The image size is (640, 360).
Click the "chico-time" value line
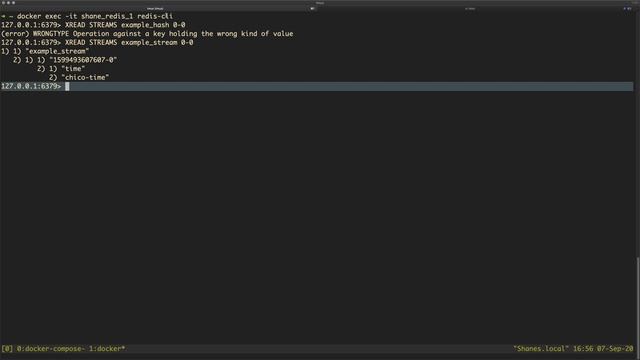79,78
